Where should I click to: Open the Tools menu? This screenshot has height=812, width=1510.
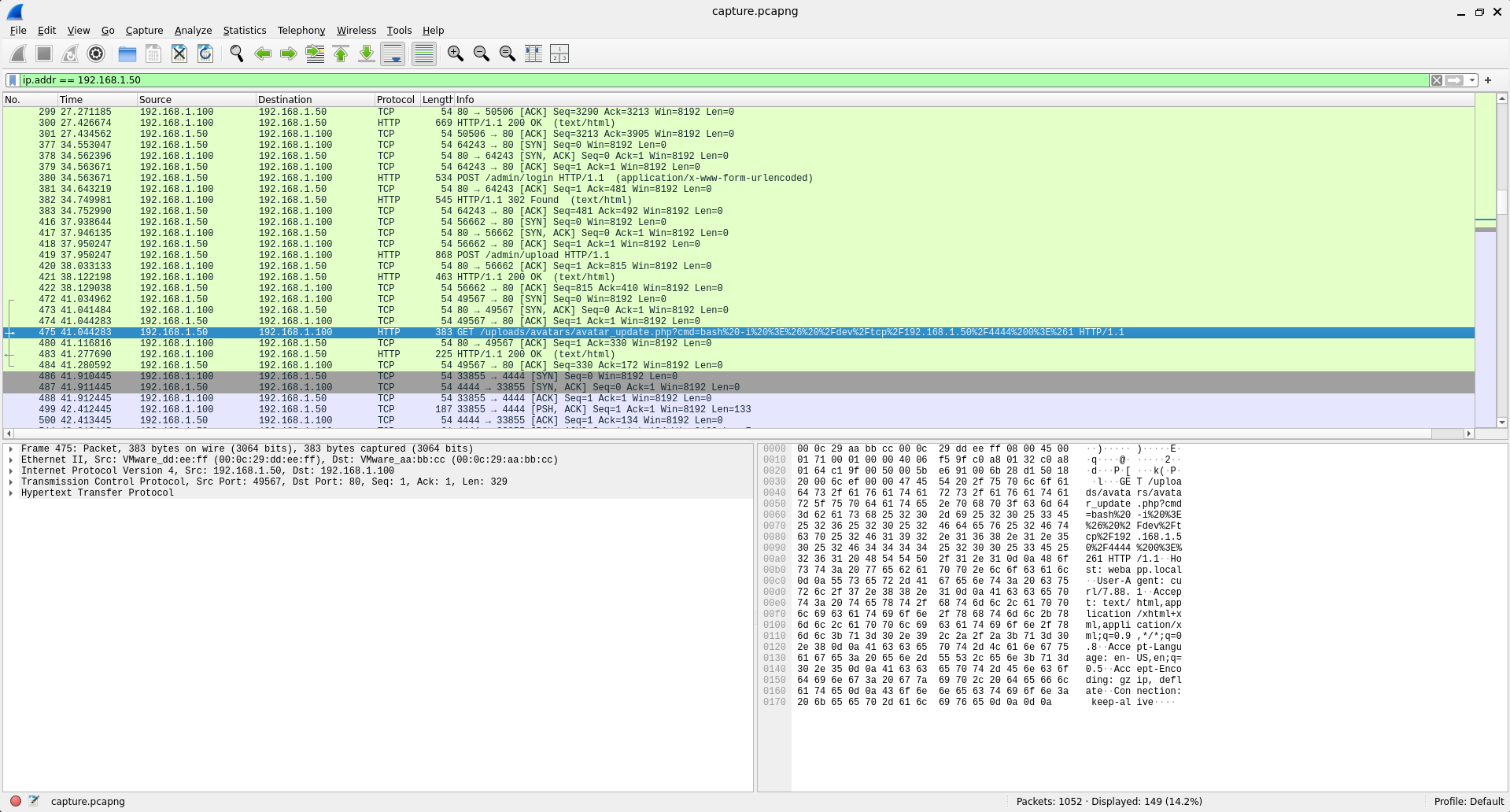[x=399, y=30]
